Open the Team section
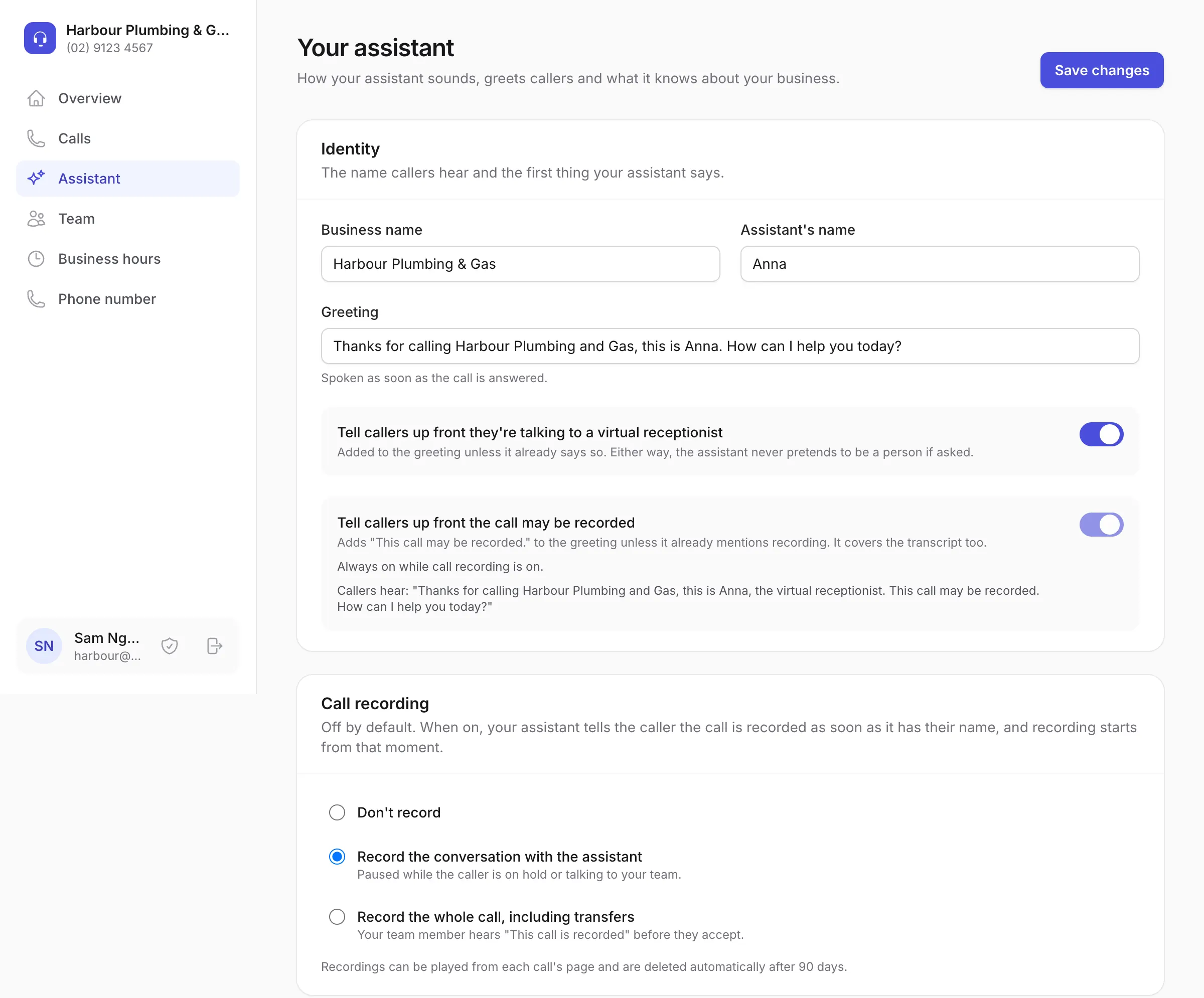This screenshot has height=998, width=1204. pyautogui.click(x=128, y=219)
